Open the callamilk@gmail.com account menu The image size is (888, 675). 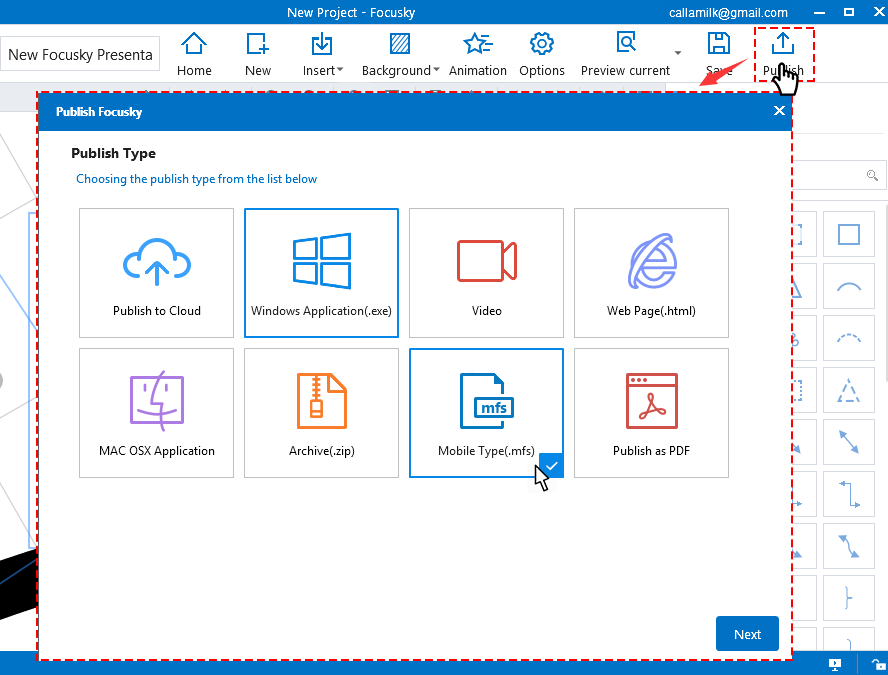(x=728, y=12)
